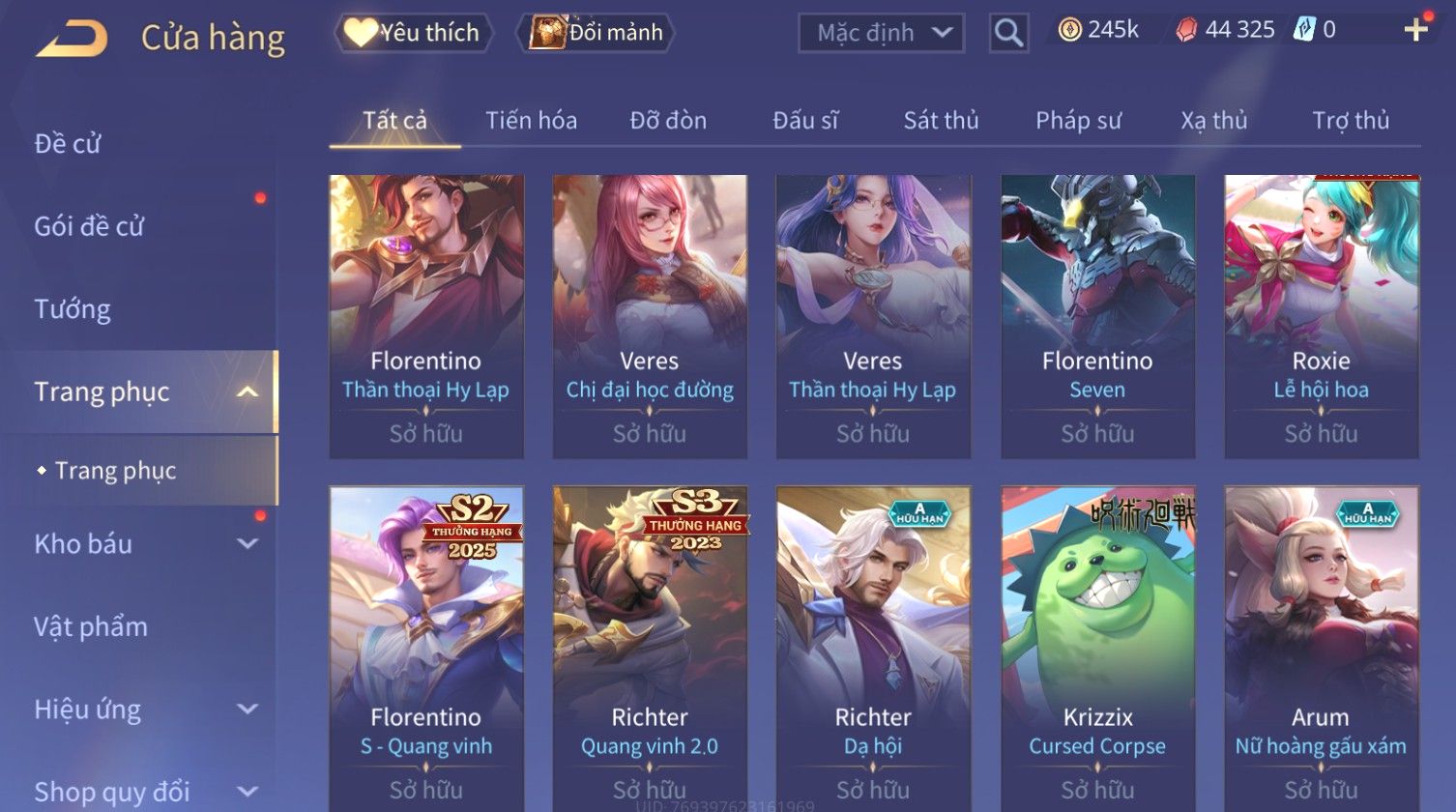
Task: Tap the plus icon to add currency
Action: pos(1415,30)
